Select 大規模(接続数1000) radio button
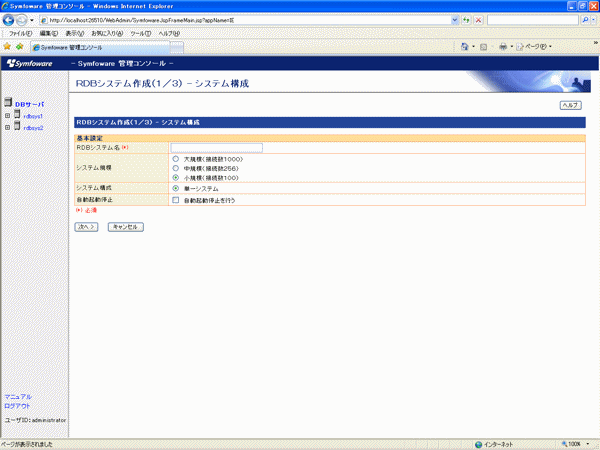600x450 pixels. coord(176,159)
